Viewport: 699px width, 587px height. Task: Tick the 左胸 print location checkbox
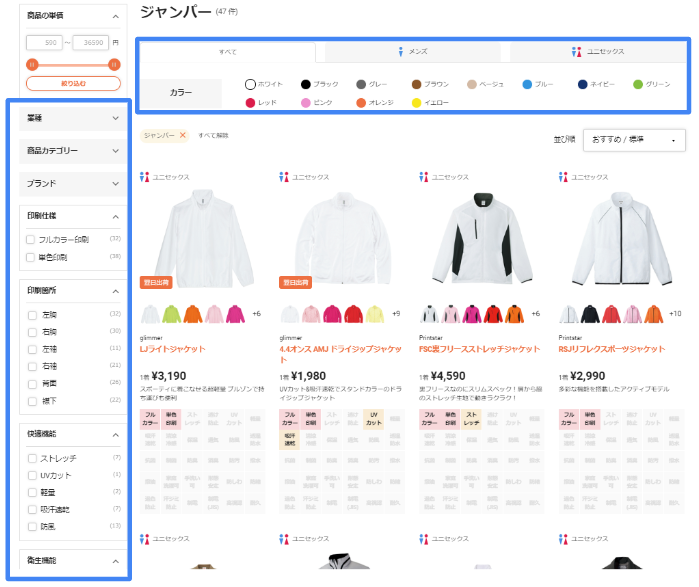tap(32, 315)
